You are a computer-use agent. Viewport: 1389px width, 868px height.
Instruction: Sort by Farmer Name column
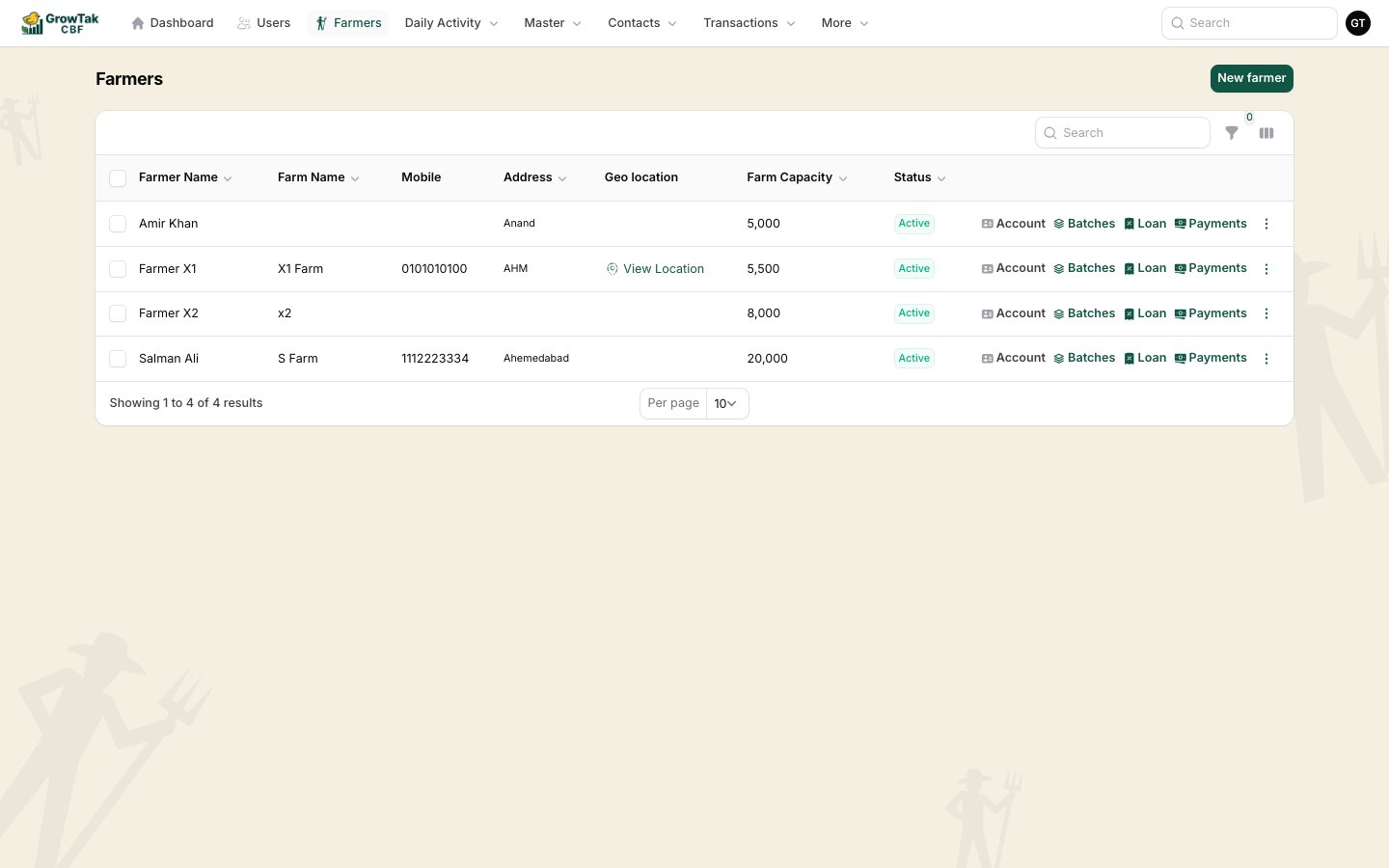tap(185, 177)
